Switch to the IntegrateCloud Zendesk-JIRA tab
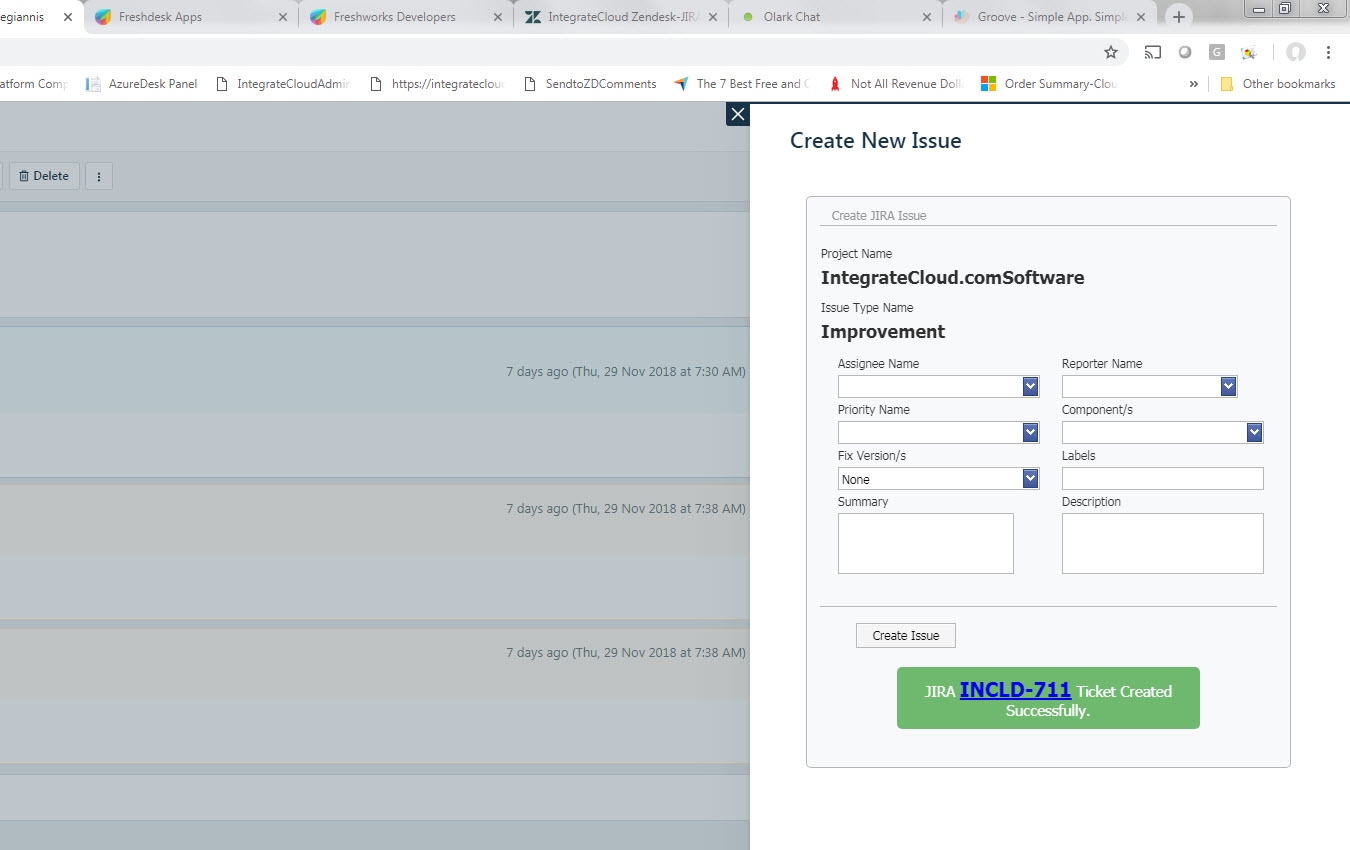 [618, 17]
